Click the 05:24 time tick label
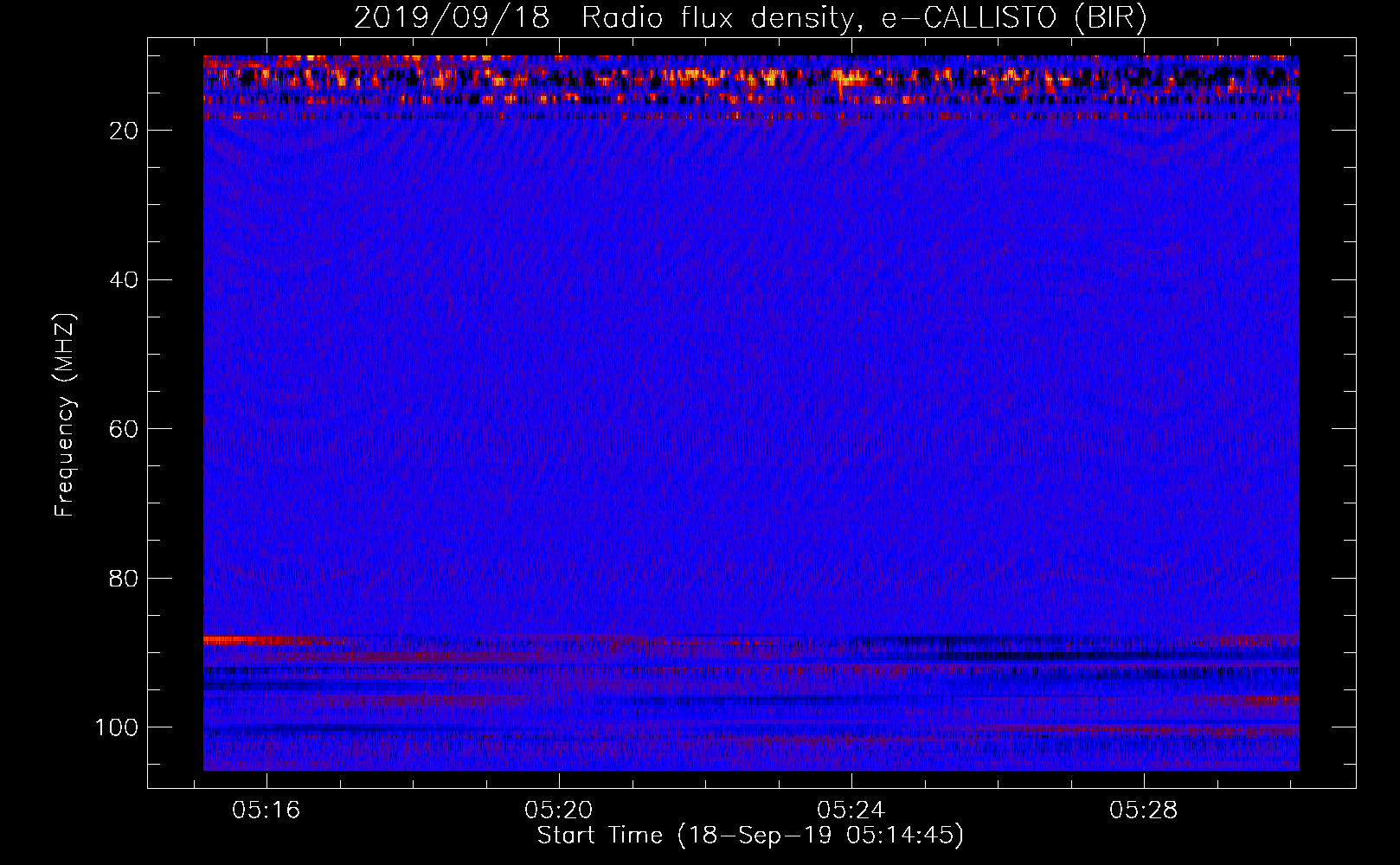This screenshot has width=1400, height=865. 851,810
